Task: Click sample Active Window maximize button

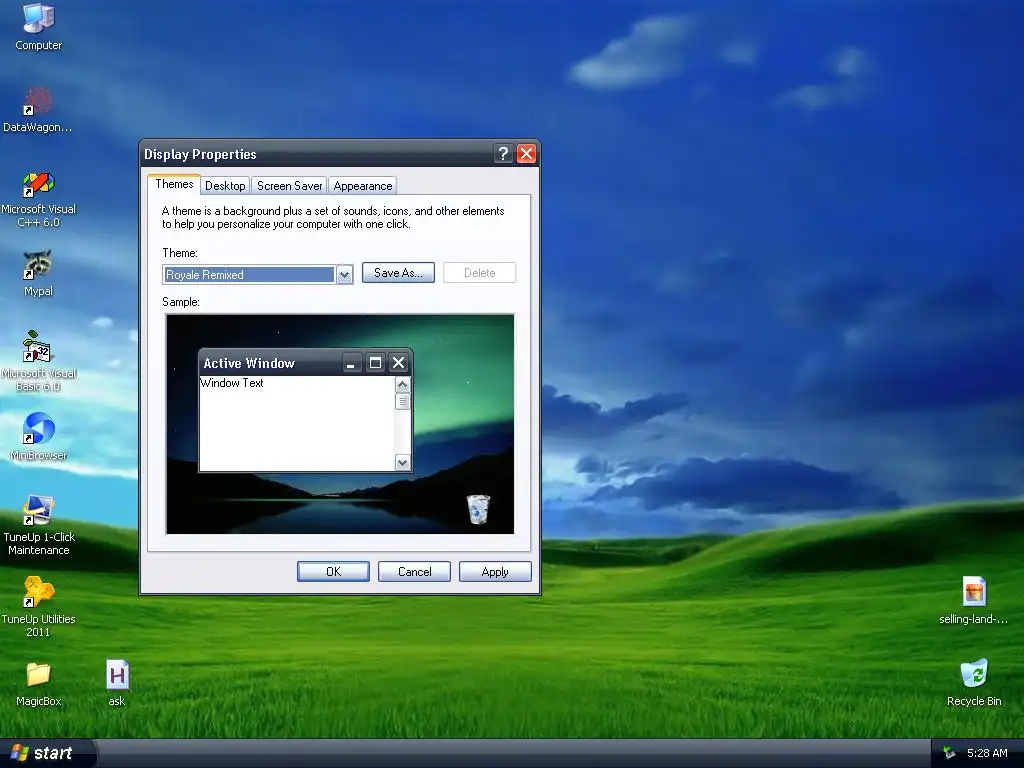Action: pyautogui.click(x=375, y=363)
